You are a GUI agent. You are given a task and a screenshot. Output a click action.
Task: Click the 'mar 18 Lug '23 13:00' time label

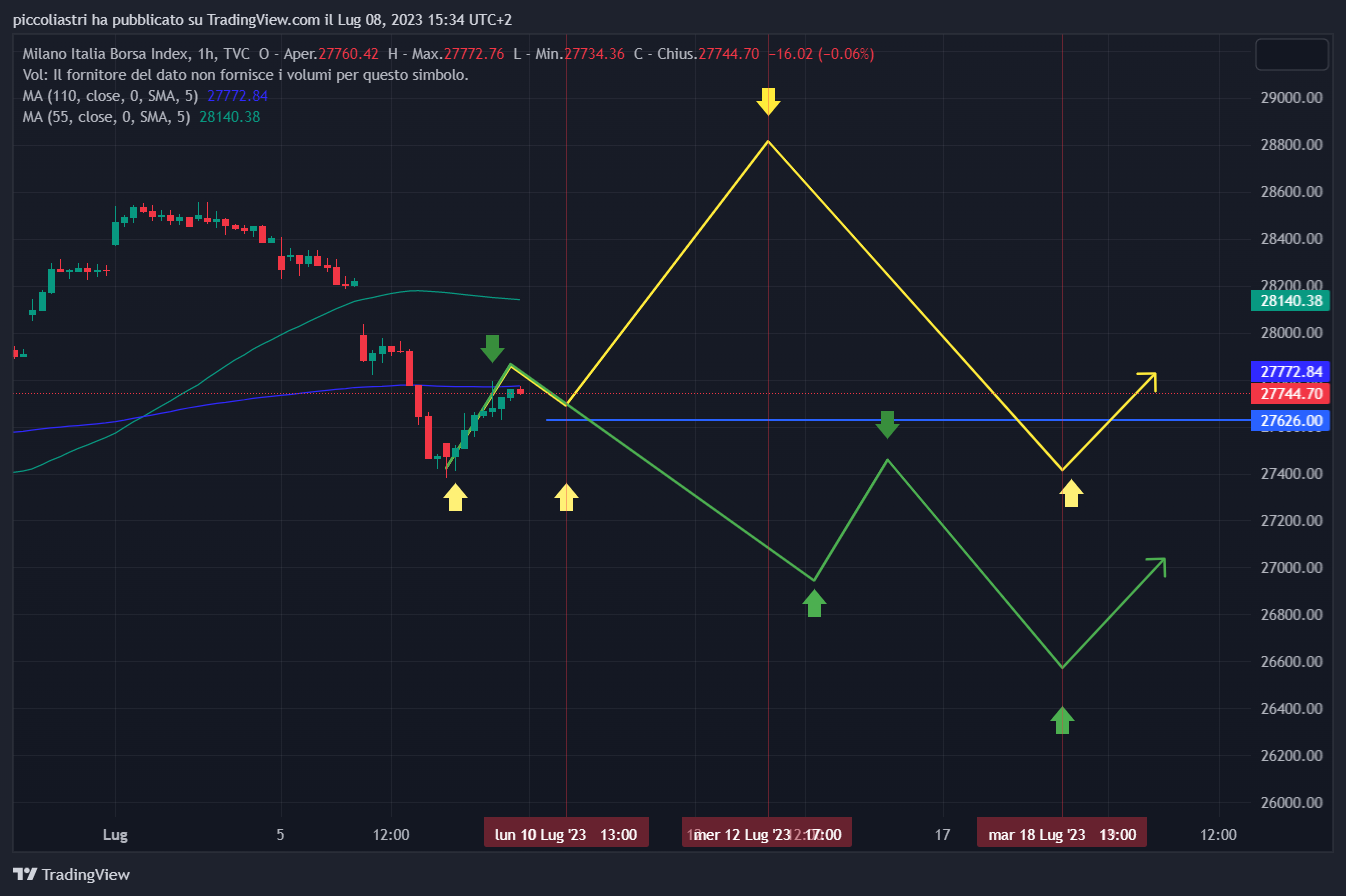1062,834
